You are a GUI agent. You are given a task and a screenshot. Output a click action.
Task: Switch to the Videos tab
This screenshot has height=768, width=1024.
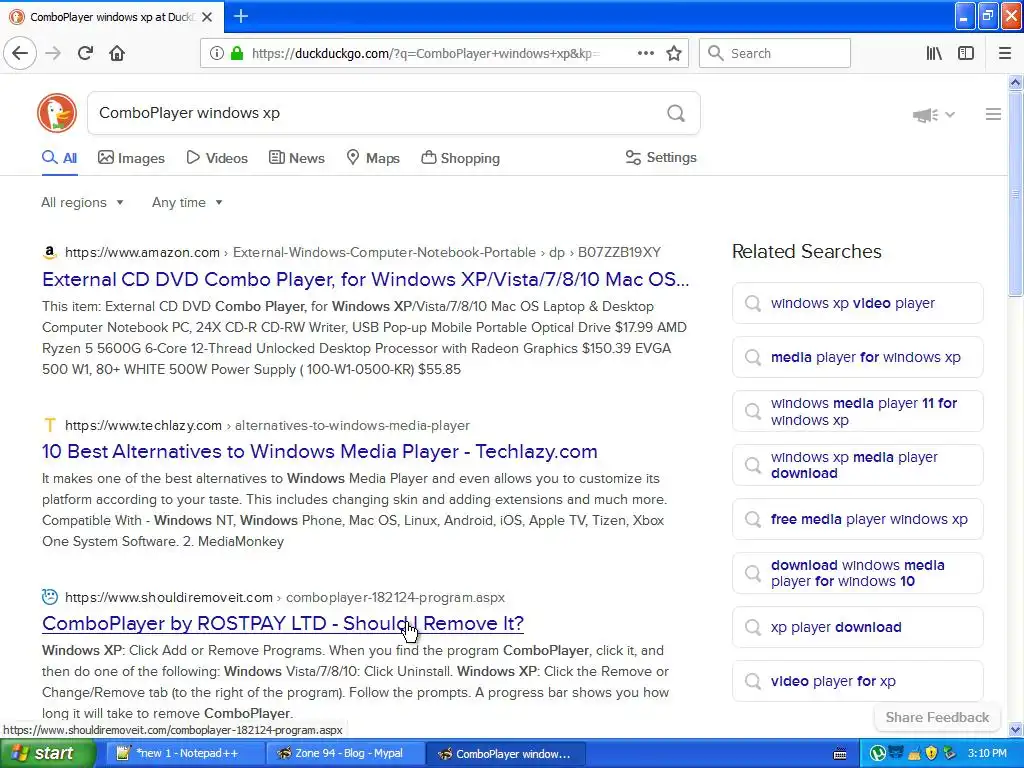click(x=217, y=158)
